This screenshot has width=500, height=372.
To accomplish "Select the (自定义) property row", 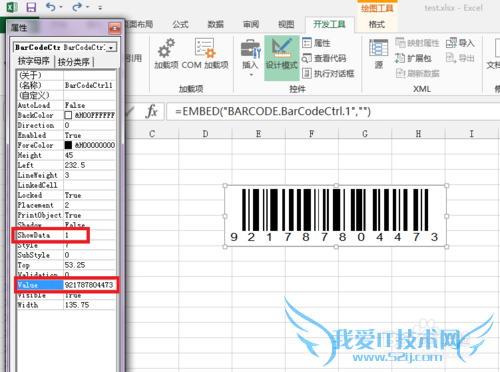I will coord(66,95).
